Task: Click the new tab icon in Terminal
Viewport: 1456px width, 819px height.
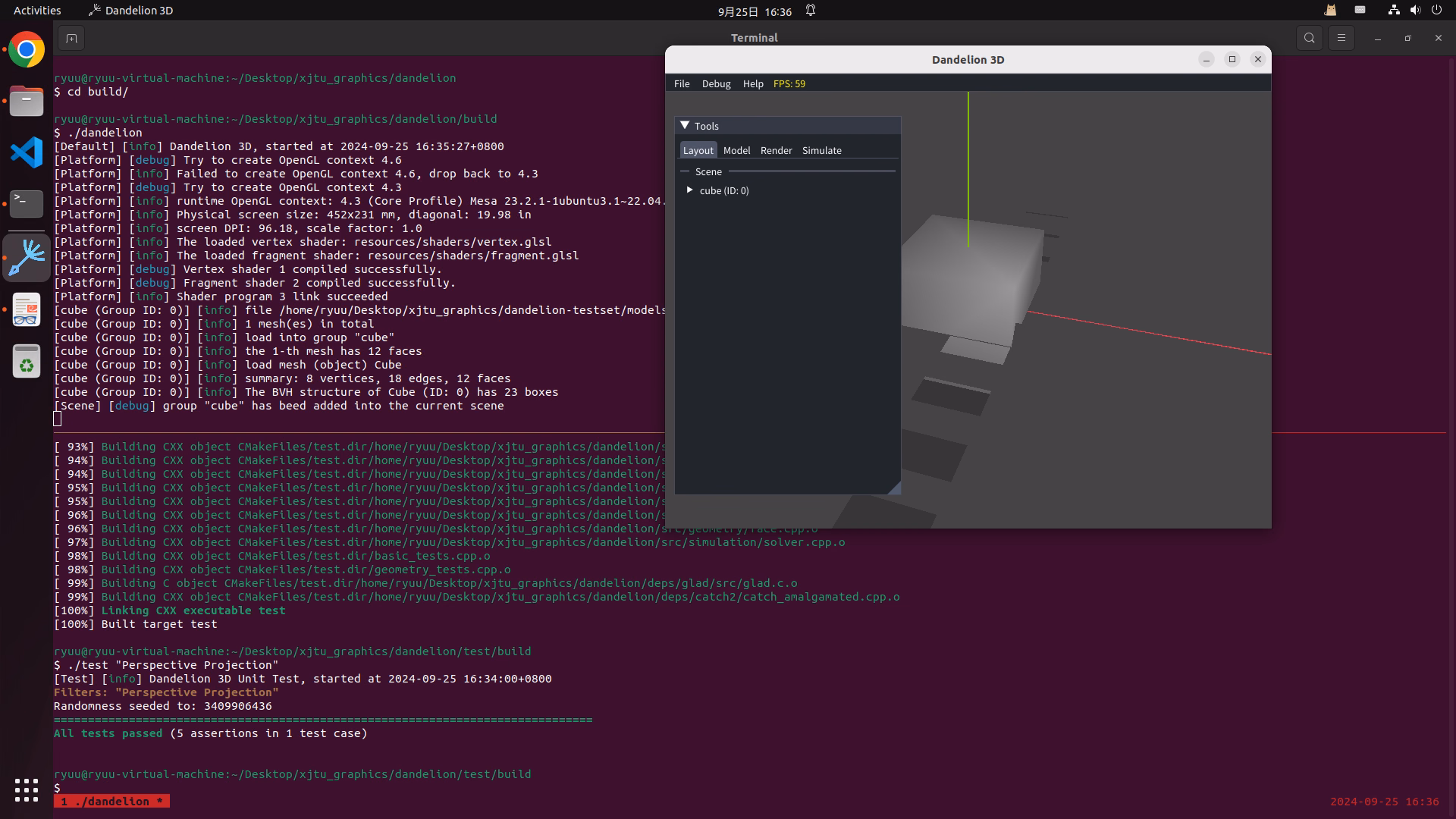Action: click(x=71, y=38)
